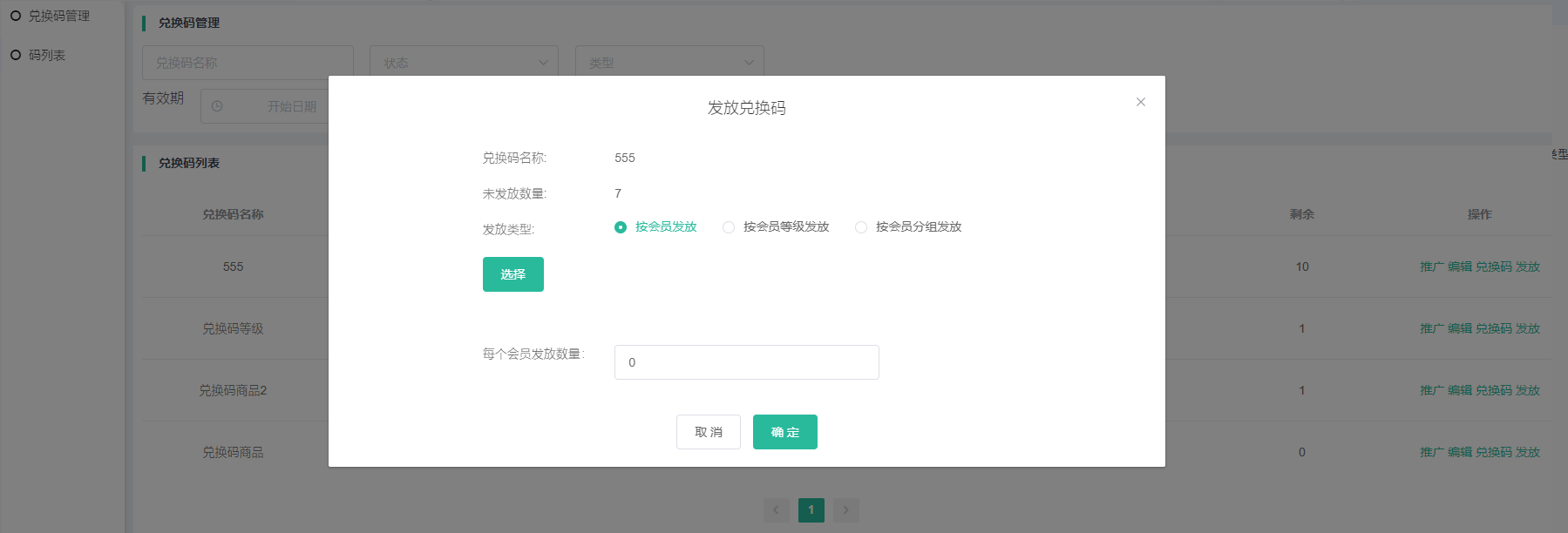Click the 每个会员发放数量 input field
This screenshot has height=533, width=1568.
coord(746,362)
